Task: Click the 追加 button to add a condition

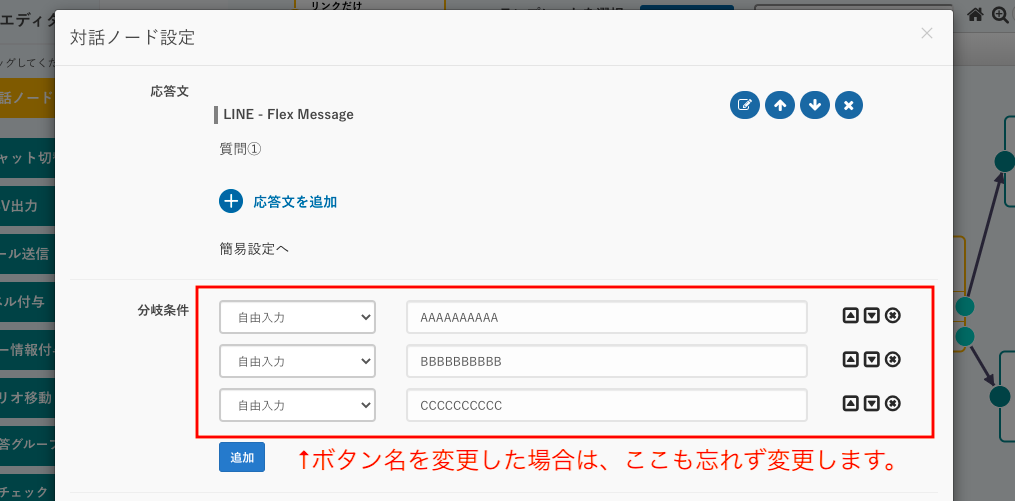Action: [242, 457]
